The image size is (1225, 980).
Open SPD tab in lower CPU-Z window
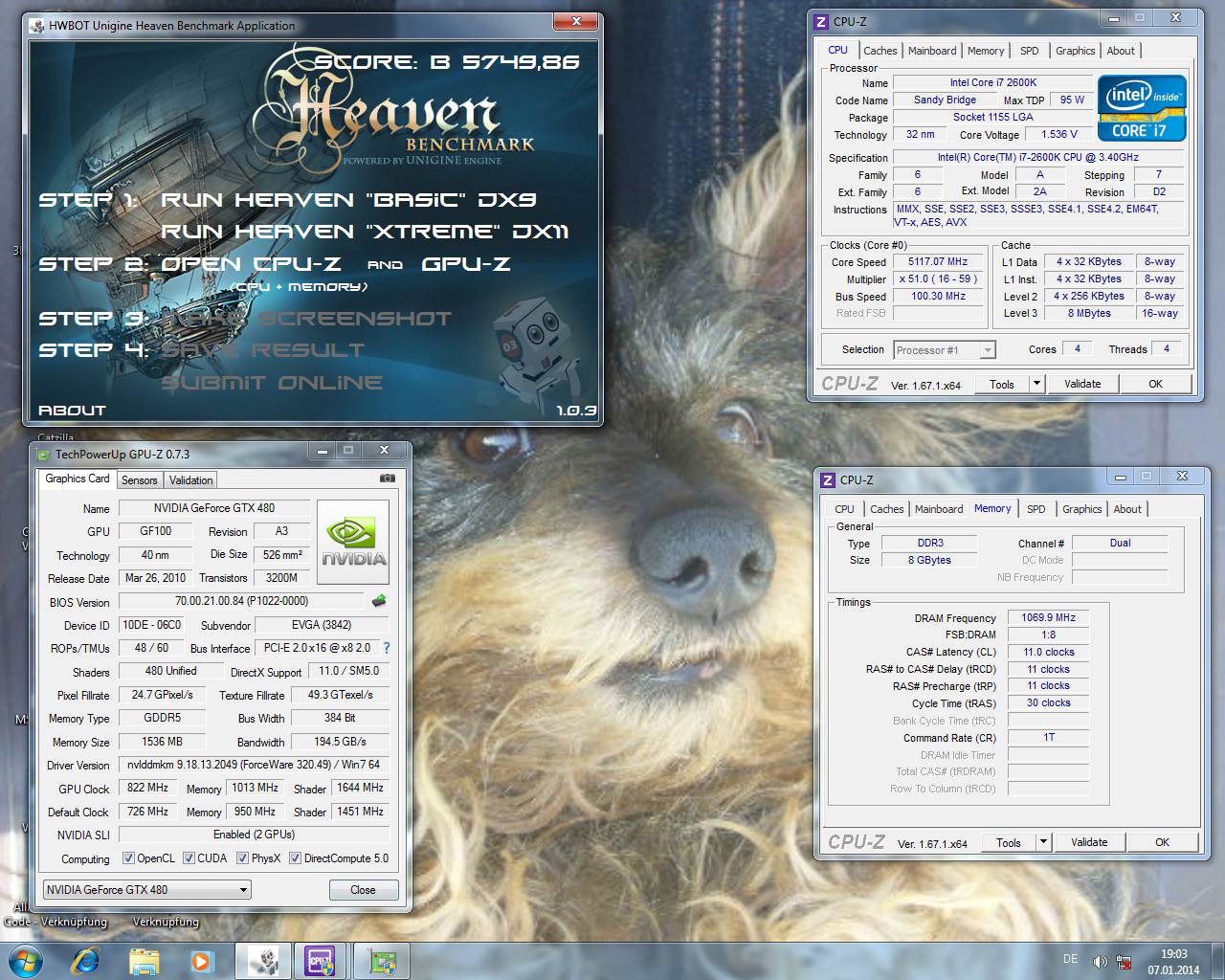(x=1036, y=510)
